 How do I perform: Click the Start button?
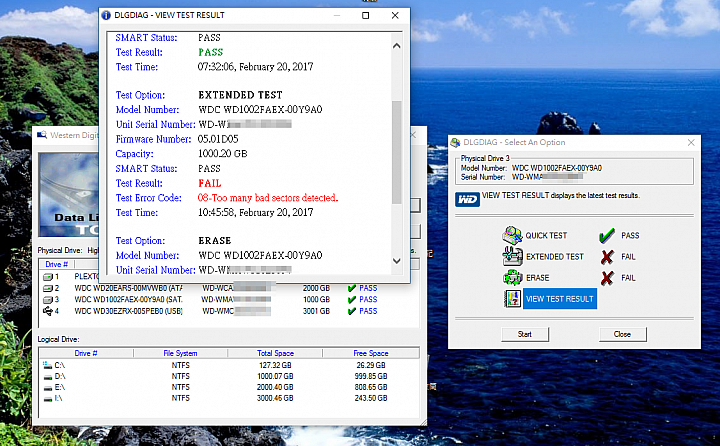click(525, 334)
